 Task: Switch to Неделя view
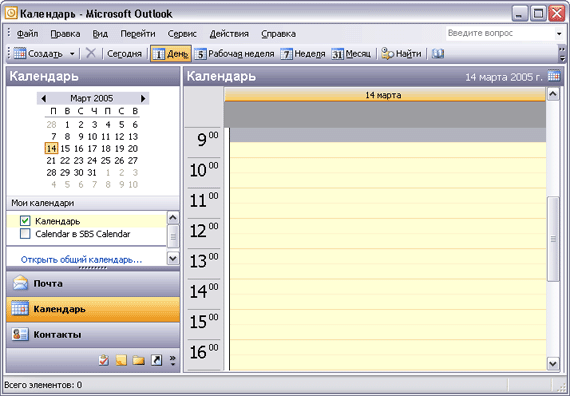[x=303, y=54]
